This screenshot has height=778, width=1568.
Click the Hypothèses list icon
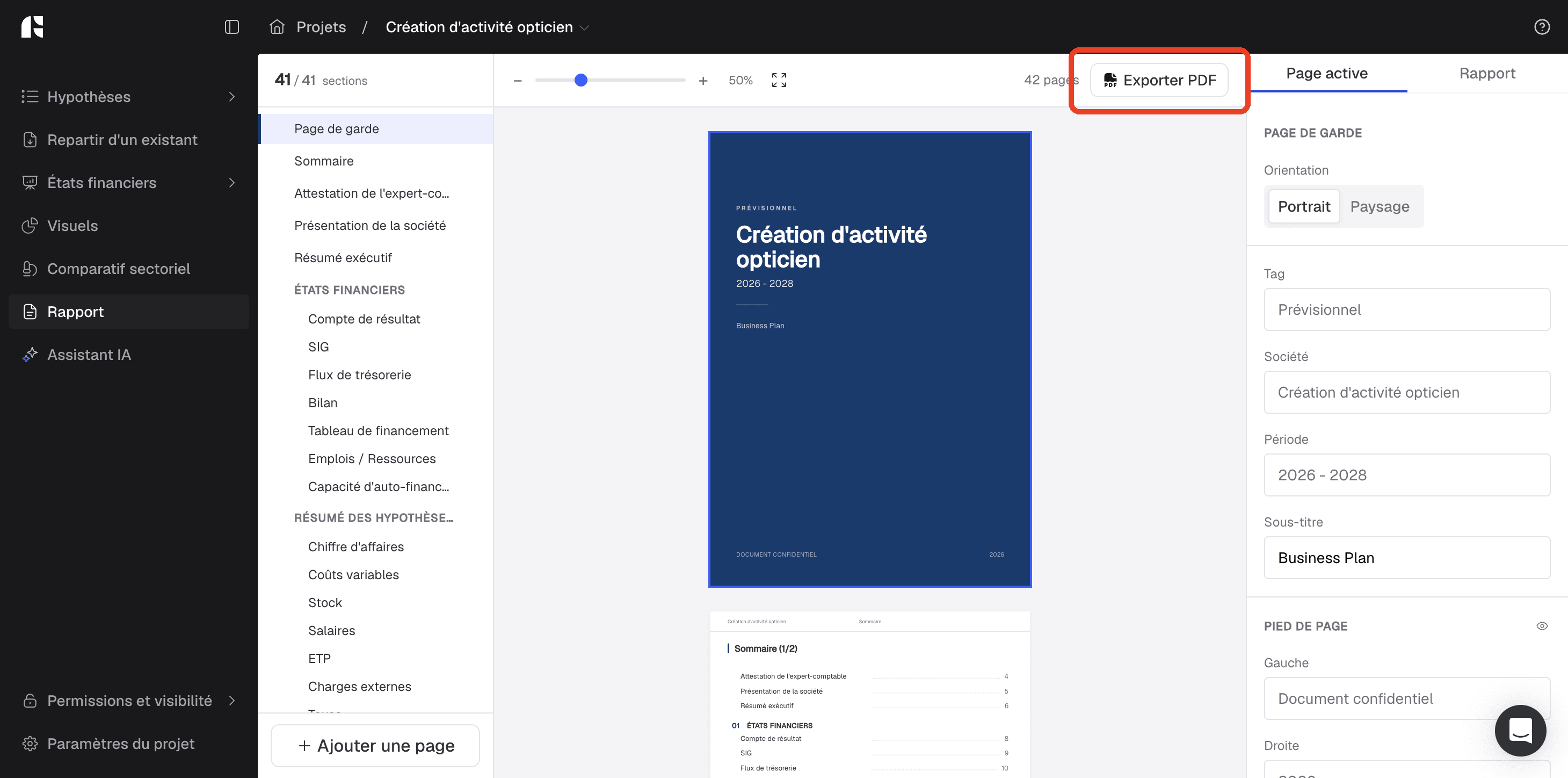point(30,97)
